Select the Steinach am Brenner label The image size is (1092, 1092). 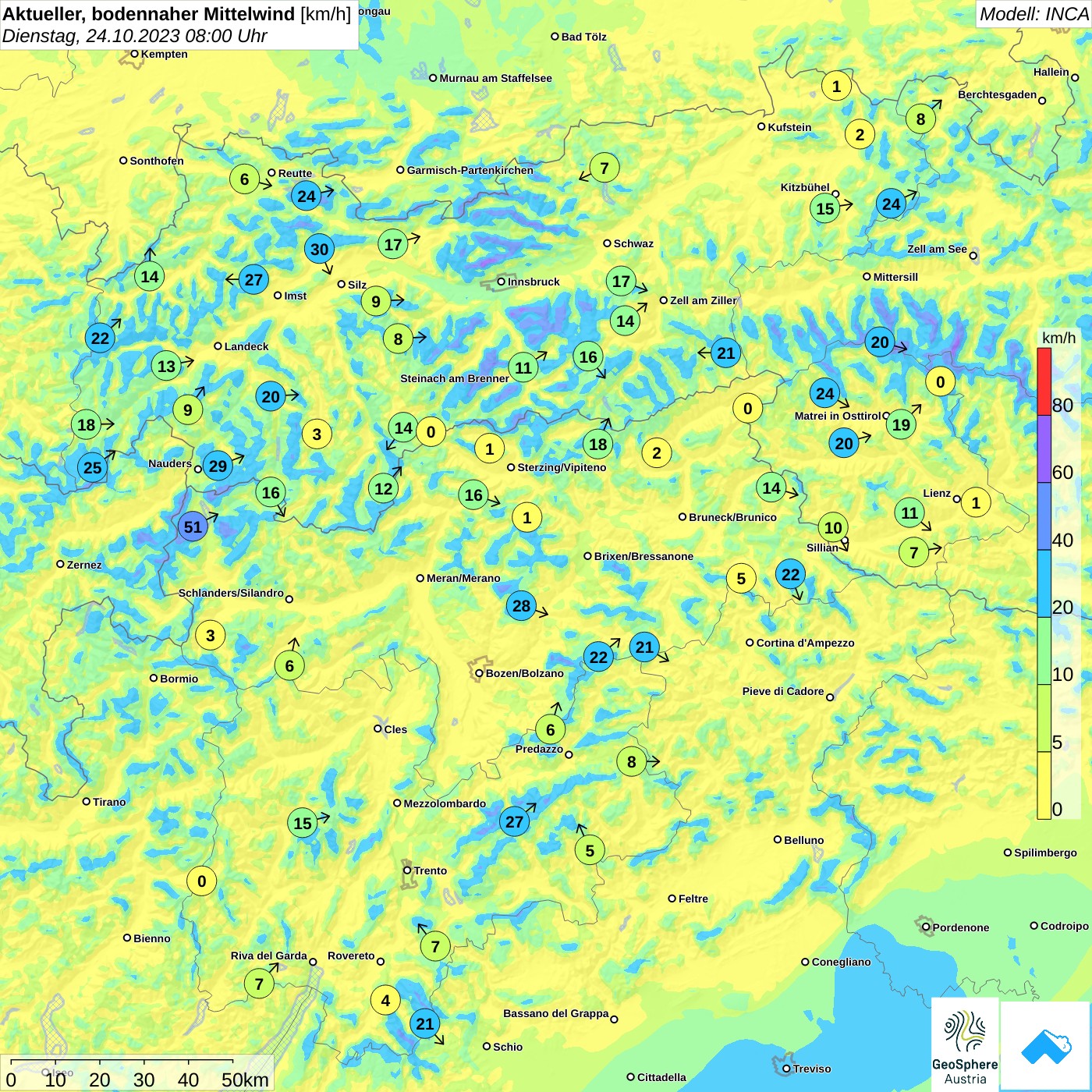[455, 378]
